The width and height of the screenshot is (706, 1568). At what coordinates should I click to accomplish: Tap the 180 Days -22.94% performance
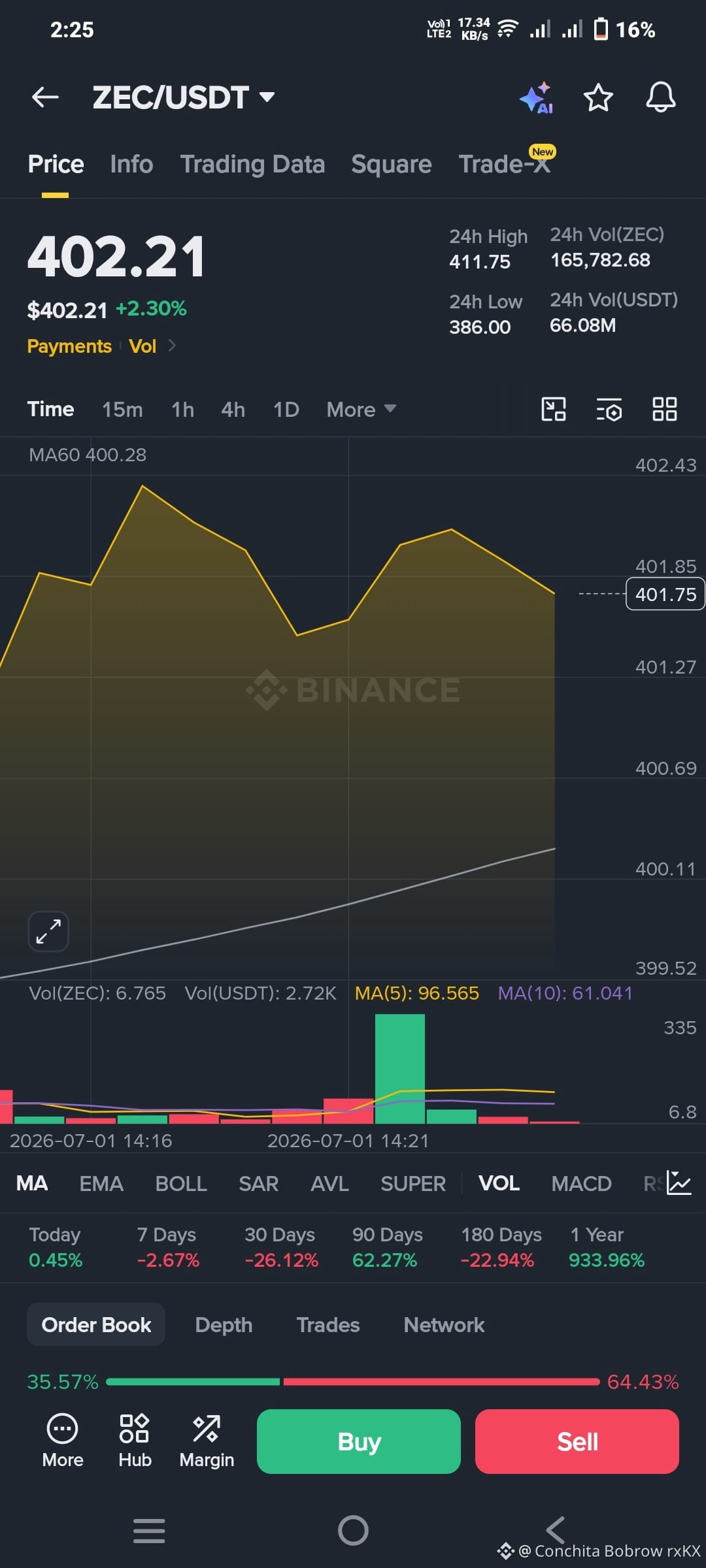(501, 1247)
